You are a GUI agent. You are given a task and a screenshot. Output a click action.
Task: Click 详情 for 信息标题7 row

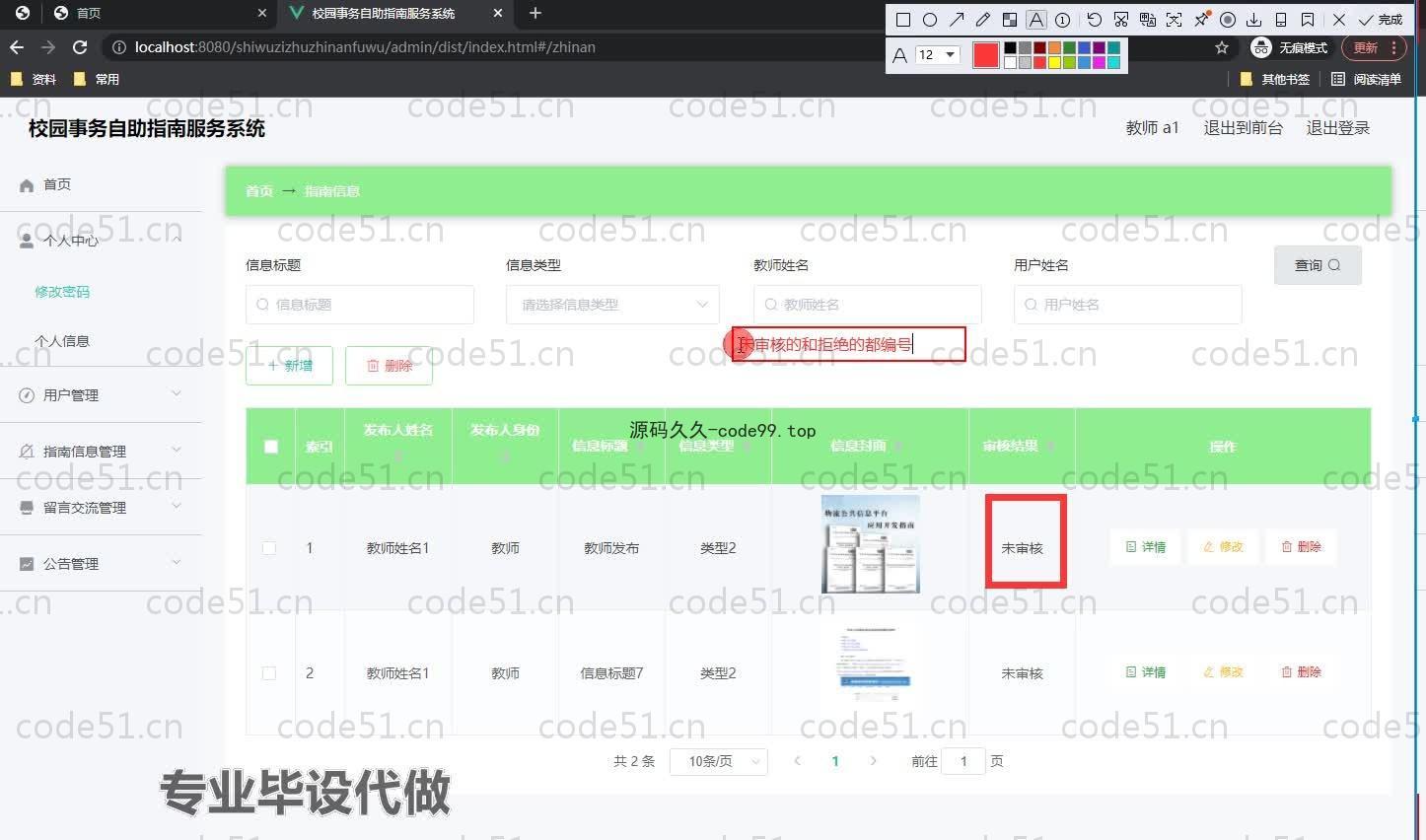pyautogui.click(x=1145, y=672)
